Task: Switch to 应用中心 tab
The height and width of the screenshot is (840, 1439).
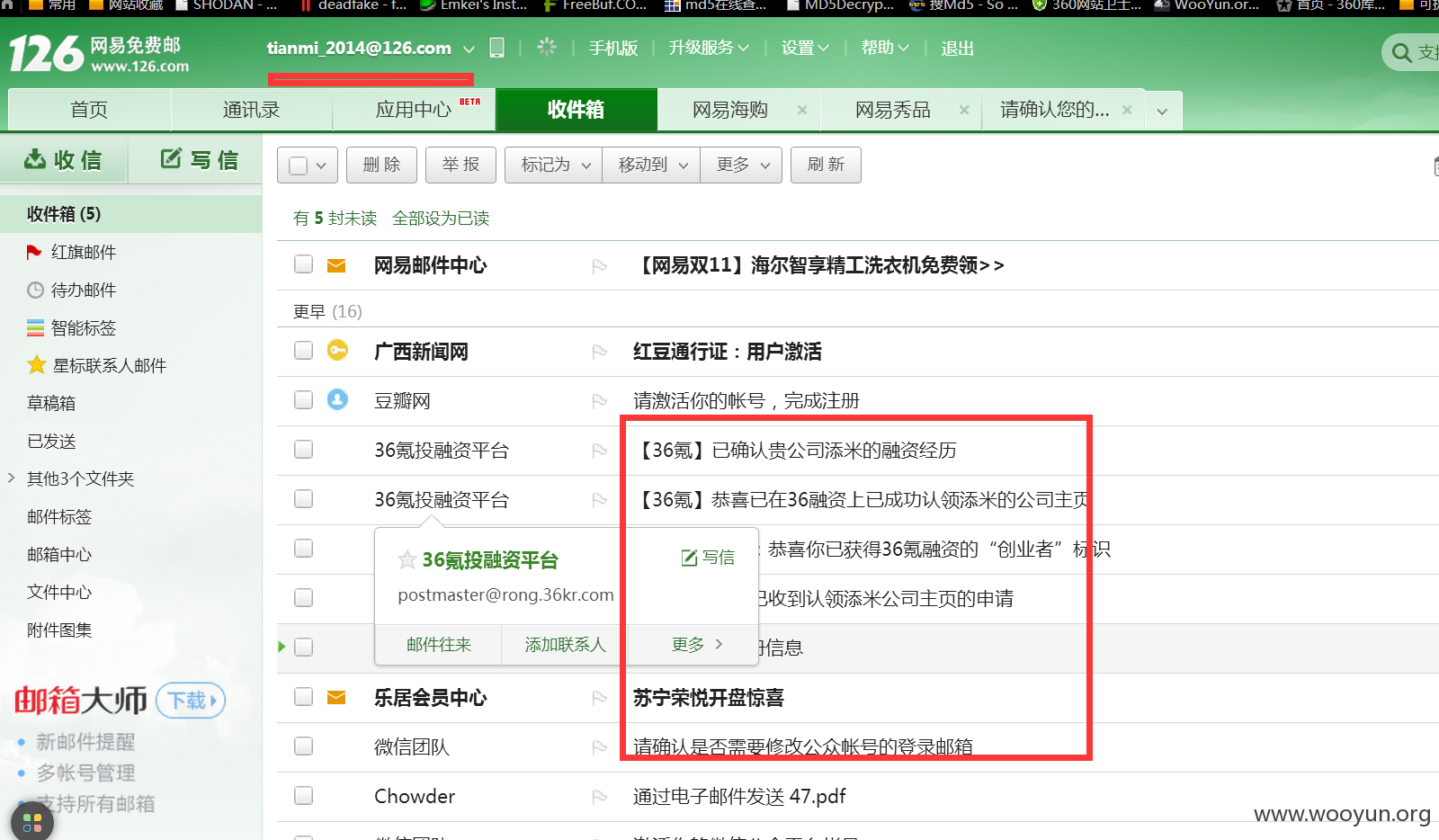Action: click(x=414, y=110)
